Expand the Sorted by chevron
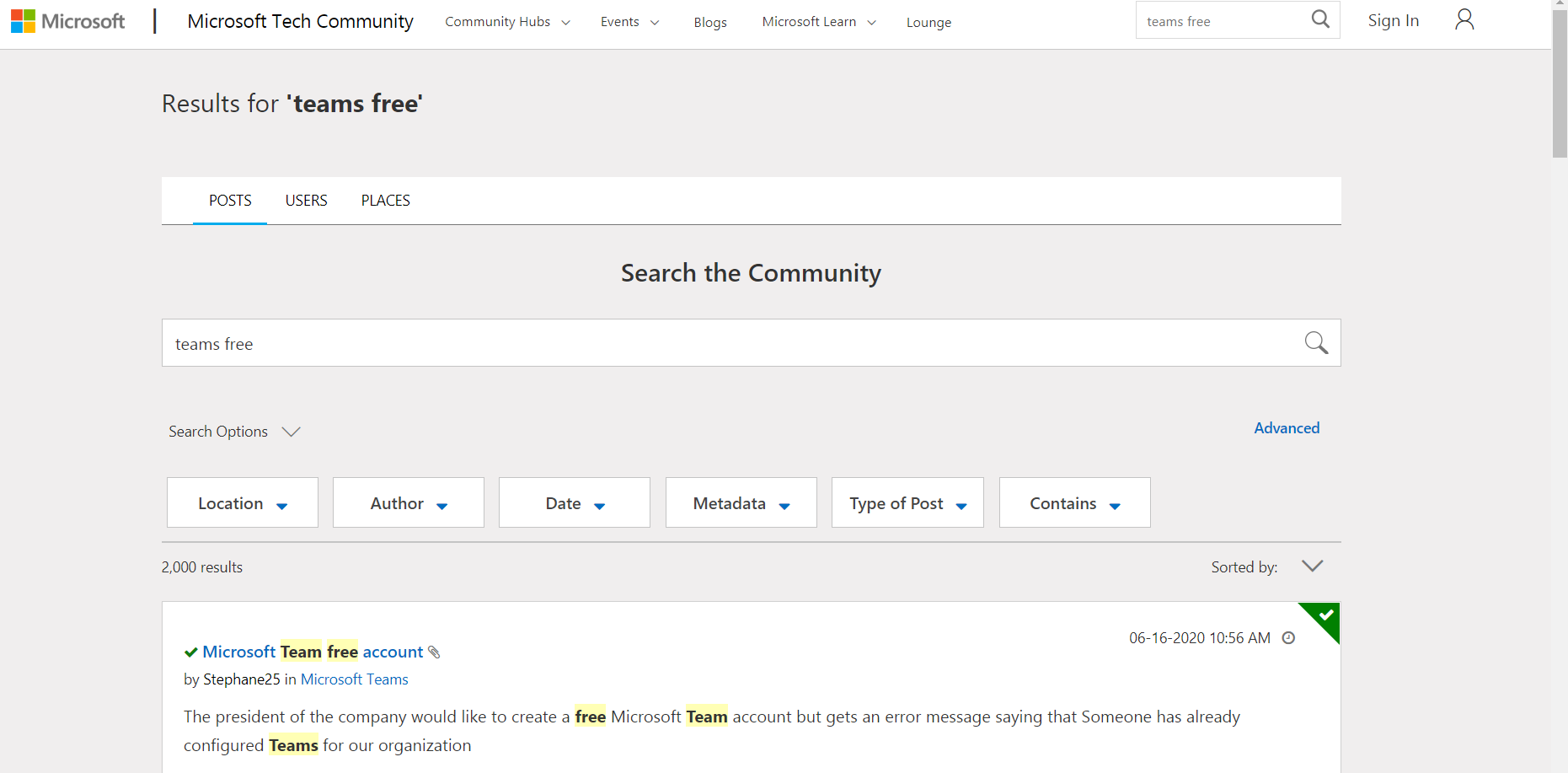Image resolution: width=1568 pixels, height=773 pixels. coord(1312,566)
